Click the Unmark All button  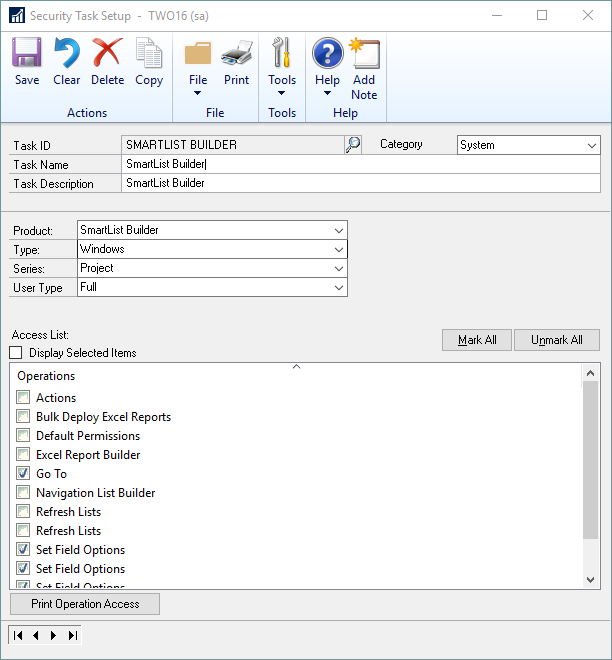click(x=556, y=340)
